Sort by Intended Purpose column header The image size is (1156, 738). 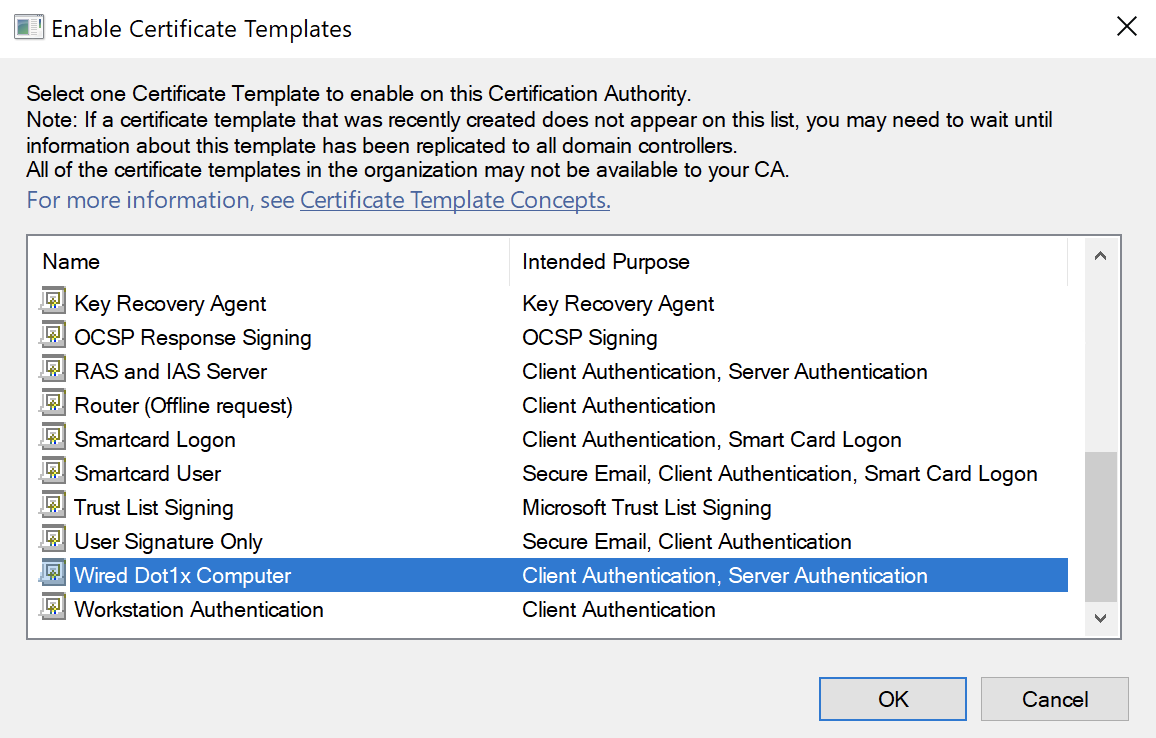606,262
